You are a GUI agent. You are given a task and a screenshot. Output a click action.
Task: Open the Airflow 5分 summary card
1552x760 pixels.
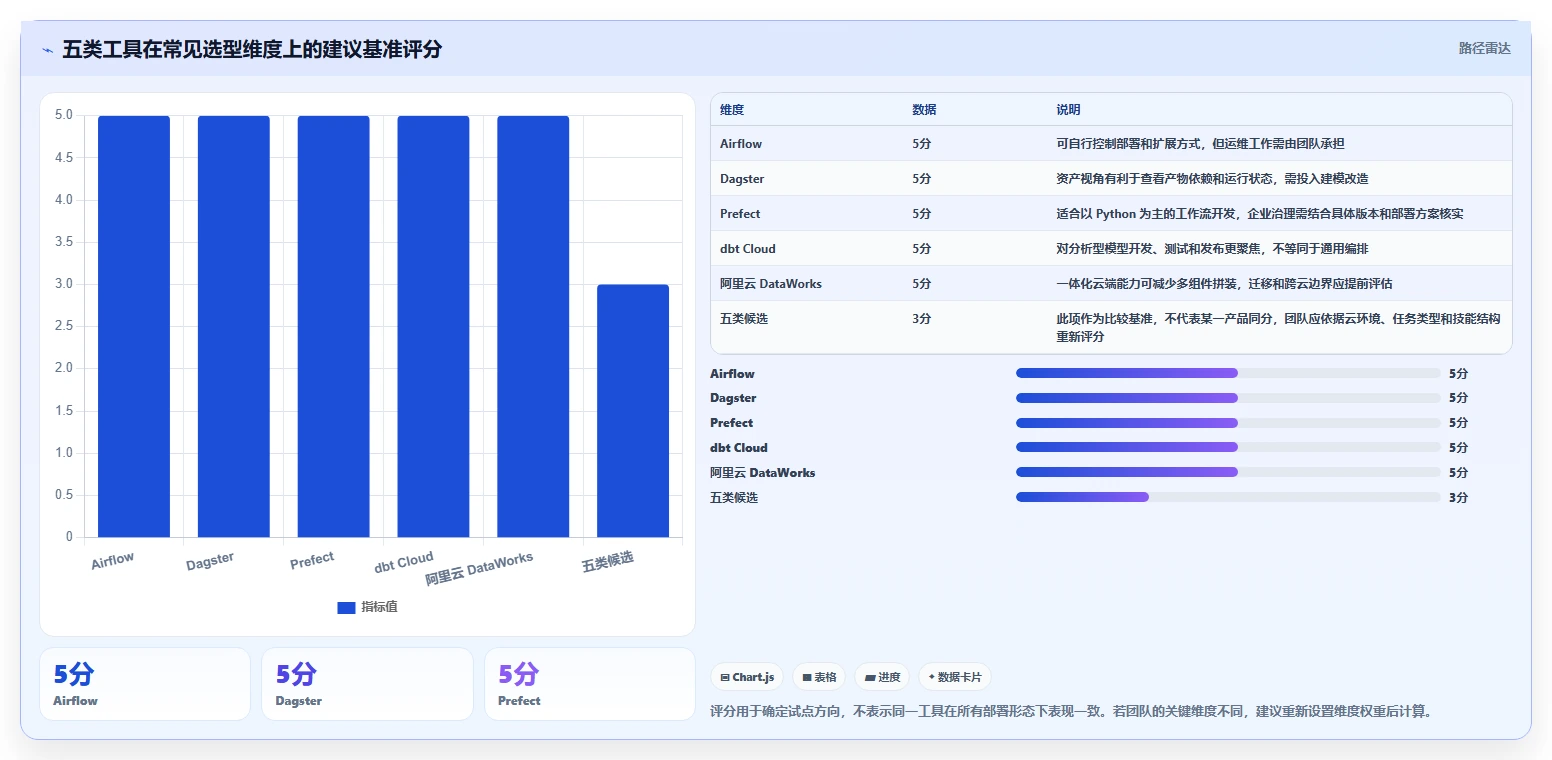click(145, 684)
